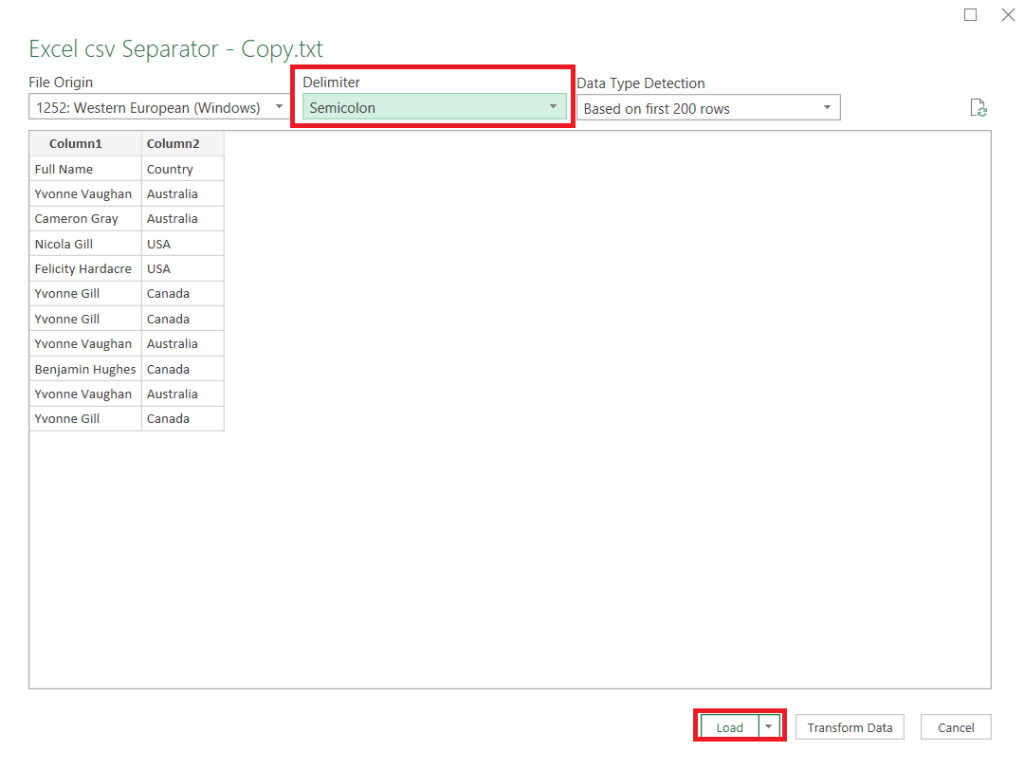Click the Cancel button

tap(955, 727)
